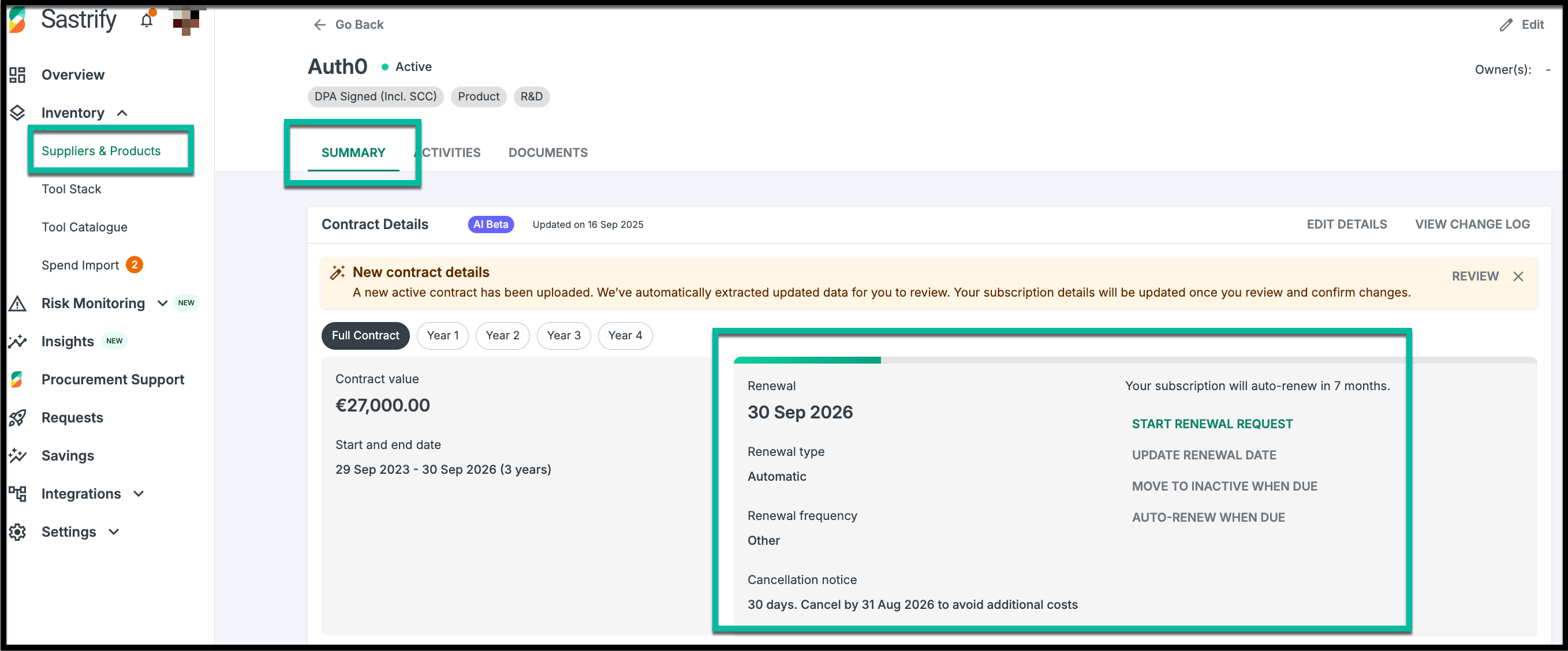Viewport: 1568px width, 651px height.
Task: Collapse the Inventory menu chevron
Action: point(122,113)
